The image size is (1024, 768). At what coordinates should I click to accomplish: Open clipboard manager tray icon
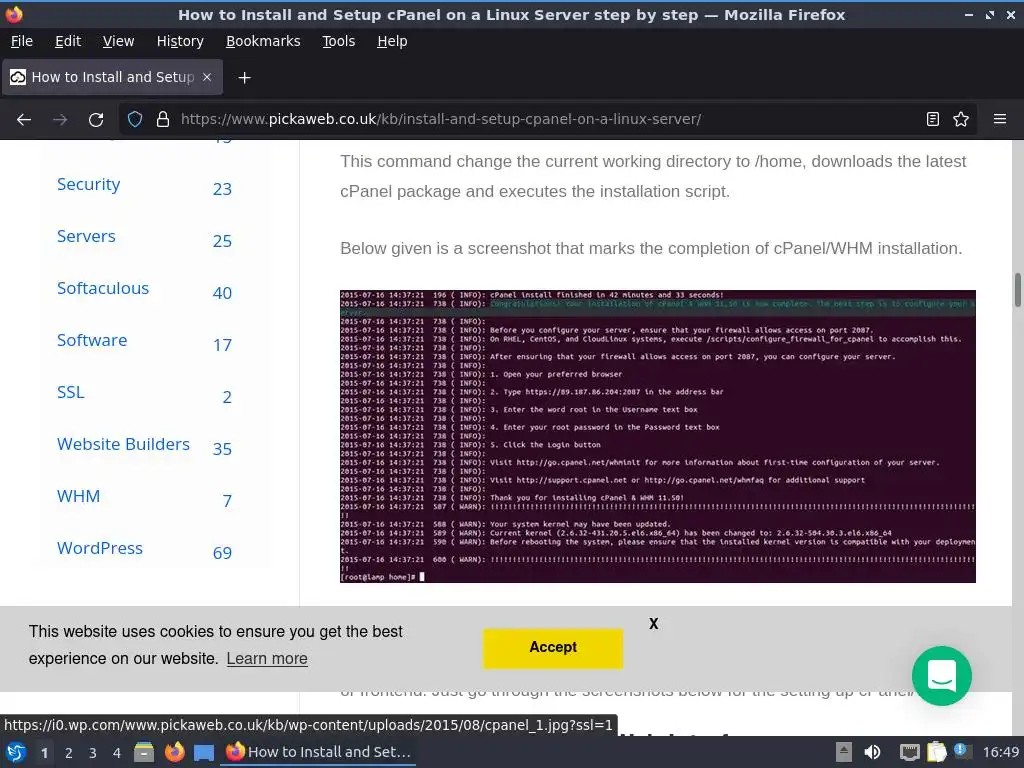pos(936,752)
